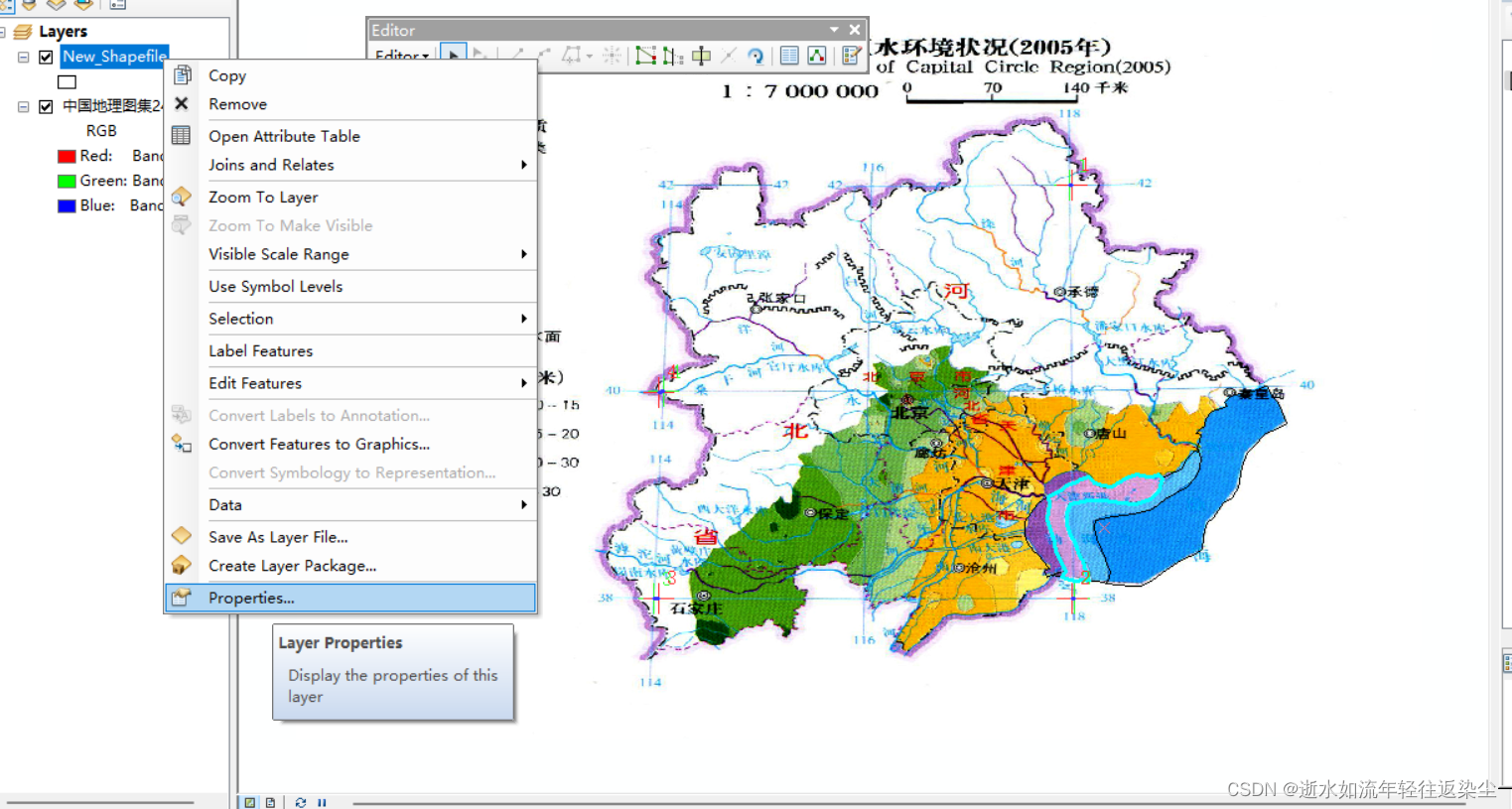Open the Editor dropdown menu
The width and height of the screenshot is (1512, 809).
point(401,57)
